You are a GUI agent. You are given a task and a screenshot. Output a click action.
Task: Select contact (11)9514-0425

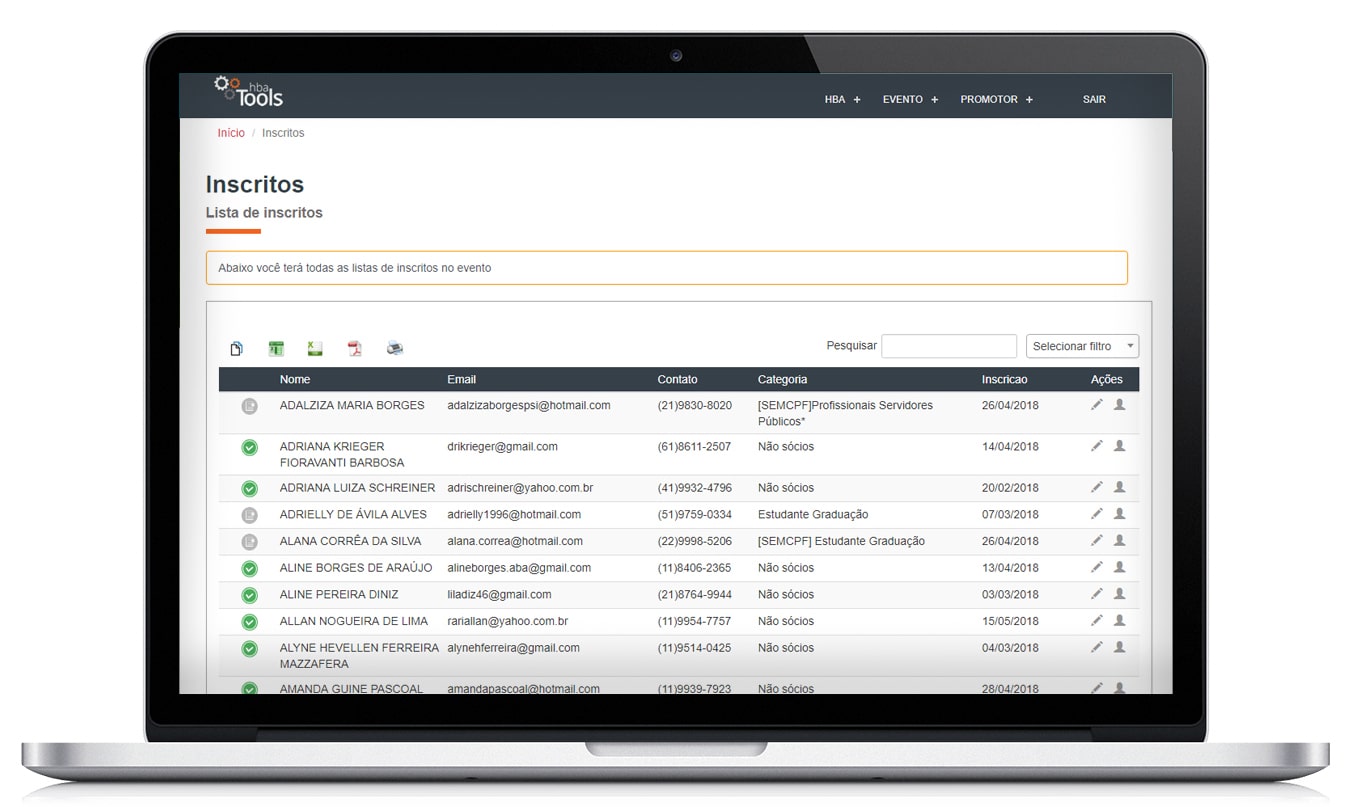click(x=694, y=648)
